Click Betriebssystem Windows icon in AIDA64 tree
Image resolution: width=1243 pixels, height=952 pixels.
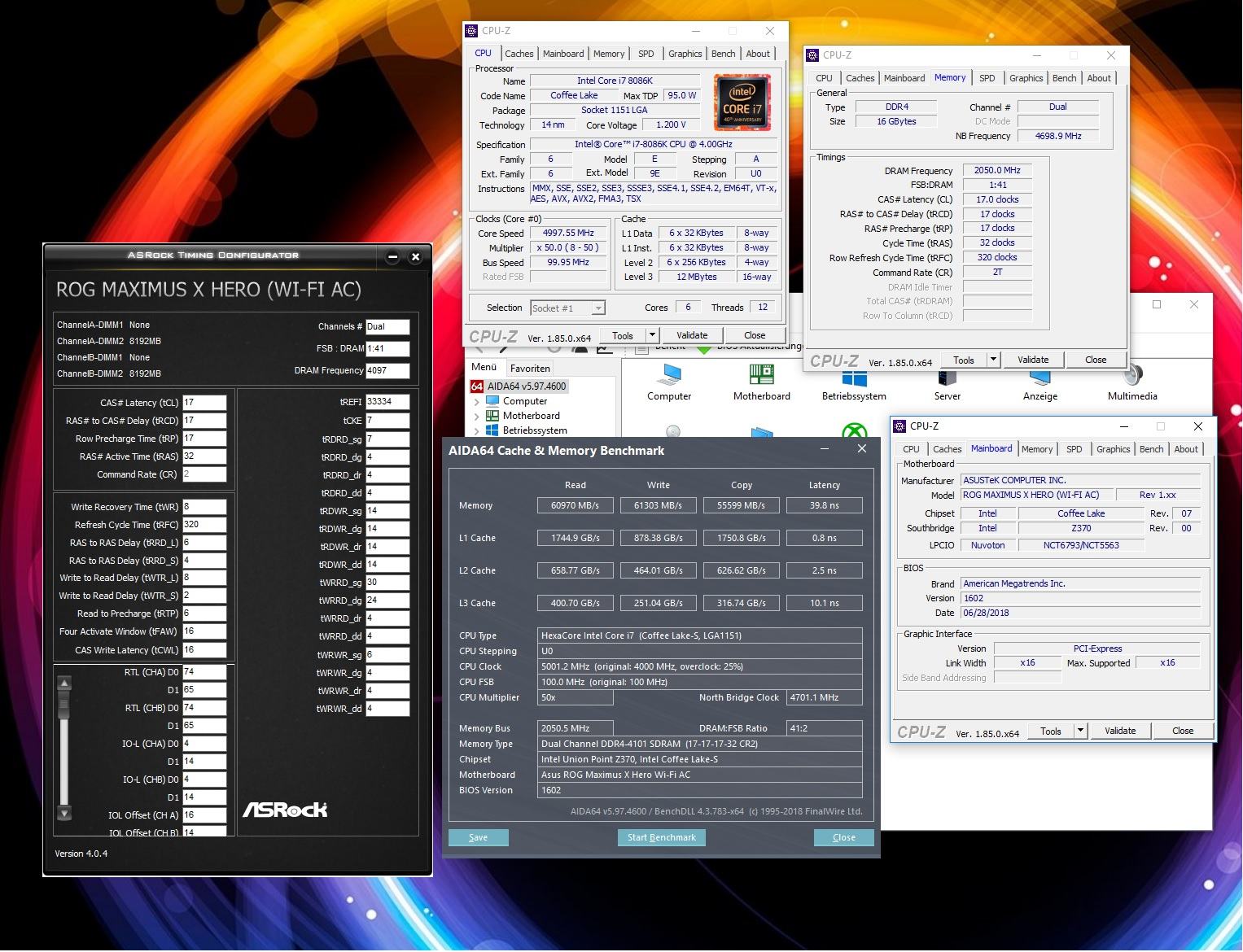(492, 430)
